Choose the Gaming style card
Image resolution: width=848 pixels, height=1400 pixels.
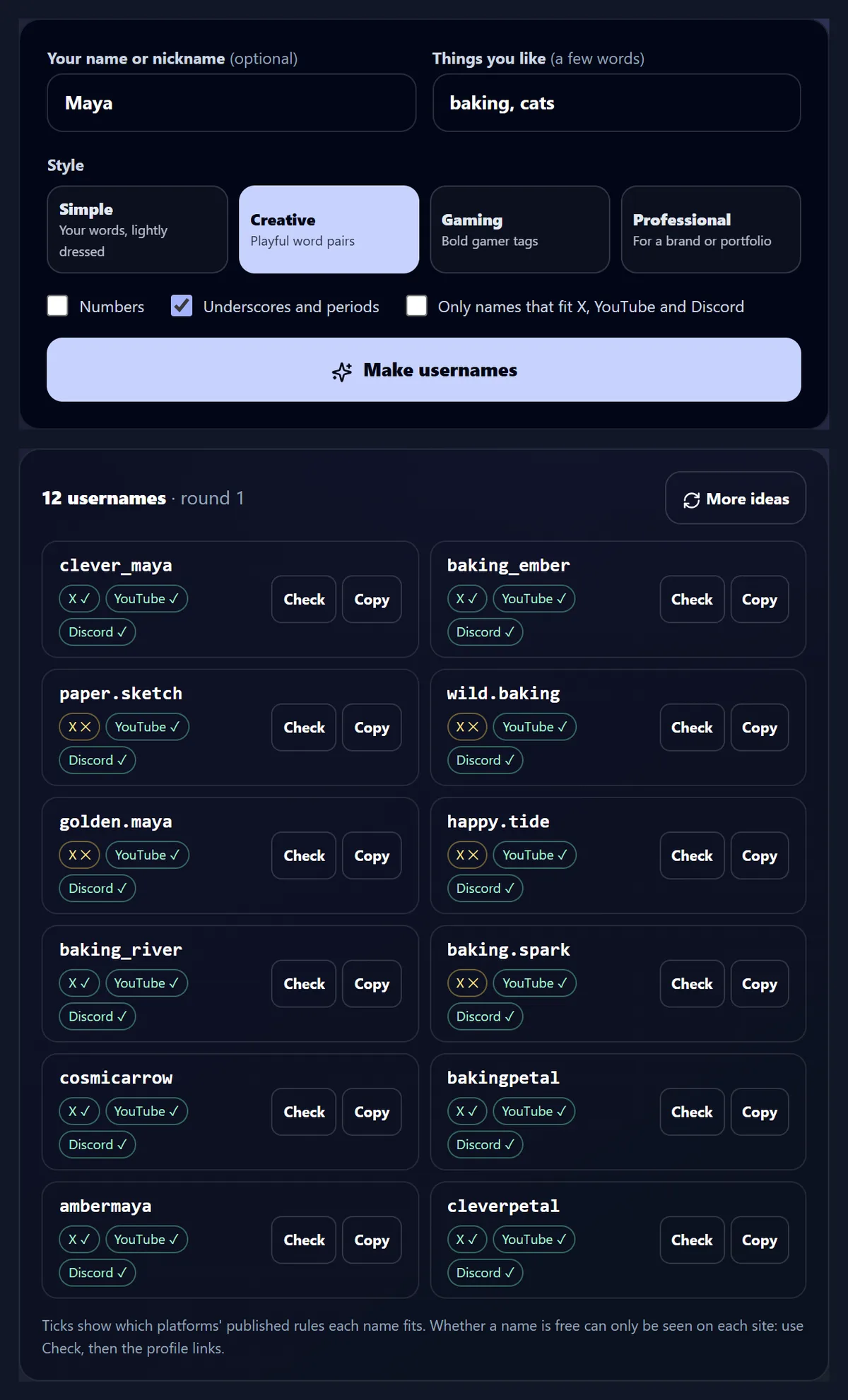pos(520,230)
